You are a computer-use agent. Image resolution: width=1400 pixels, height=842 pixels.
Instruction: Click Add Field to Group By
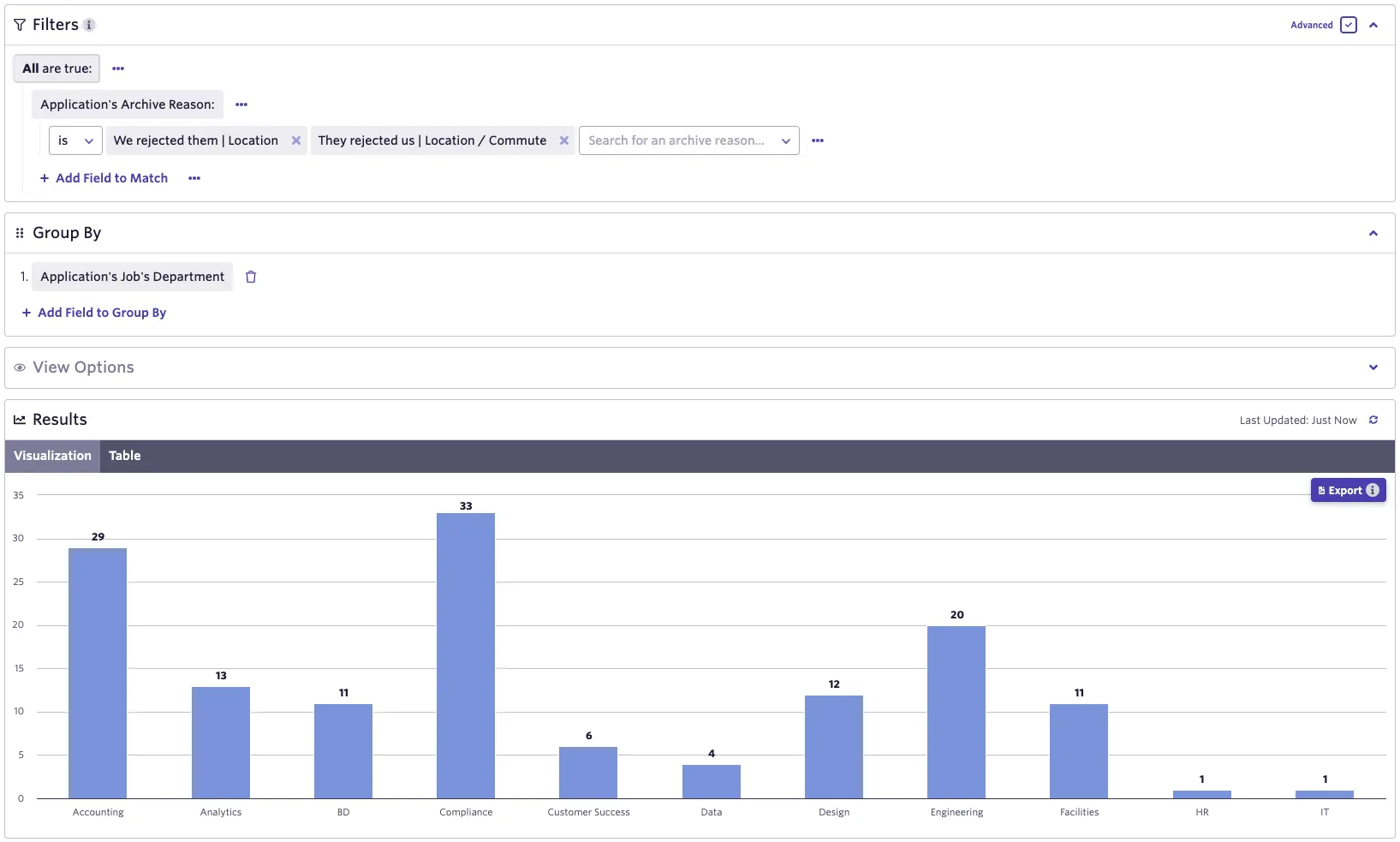click(x=94, y=313)
